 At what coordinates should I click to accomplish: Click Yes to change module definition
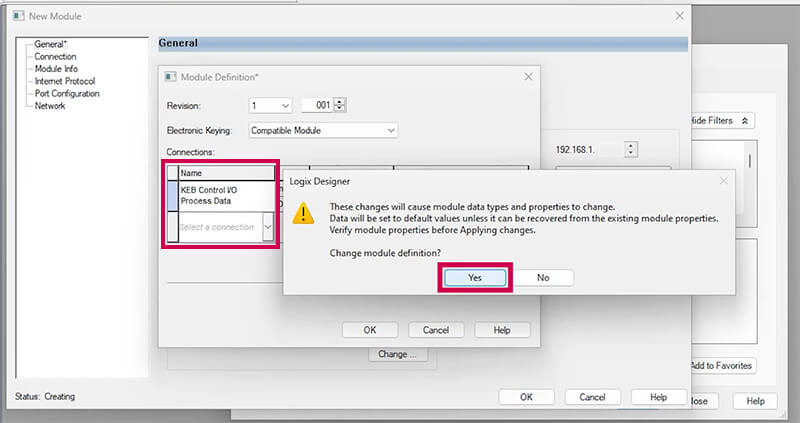tap(475, 278)
